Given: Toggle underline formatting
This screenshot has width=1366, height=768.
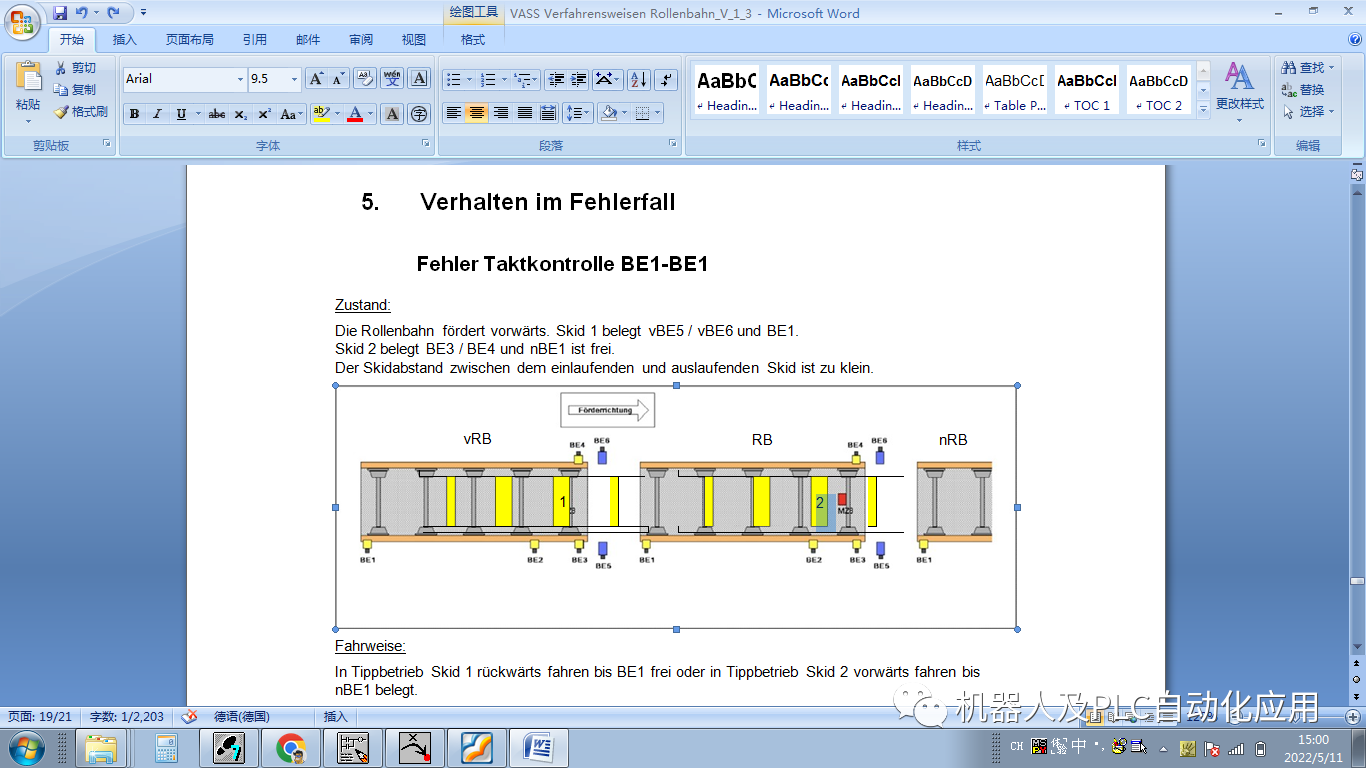Looking at the screenshot, I should click(181, 114).
